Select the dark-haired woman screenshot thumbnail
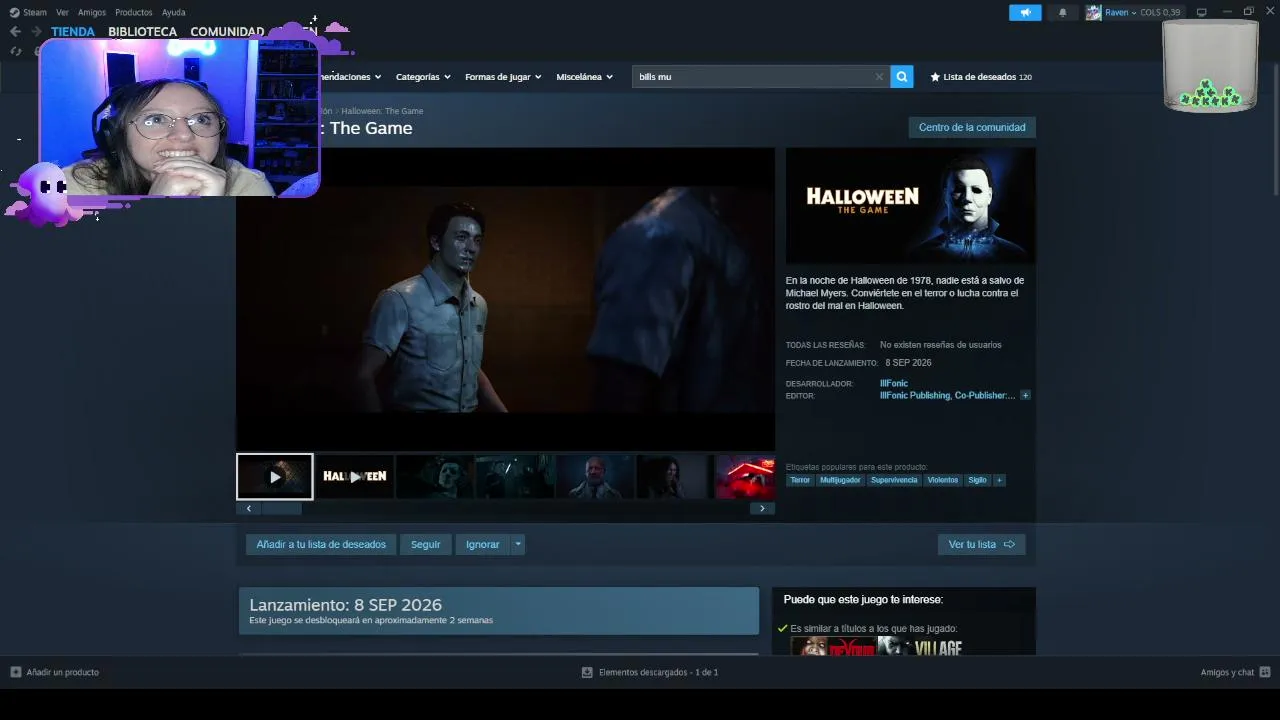1280x720 pixels. tap(675, 477)
